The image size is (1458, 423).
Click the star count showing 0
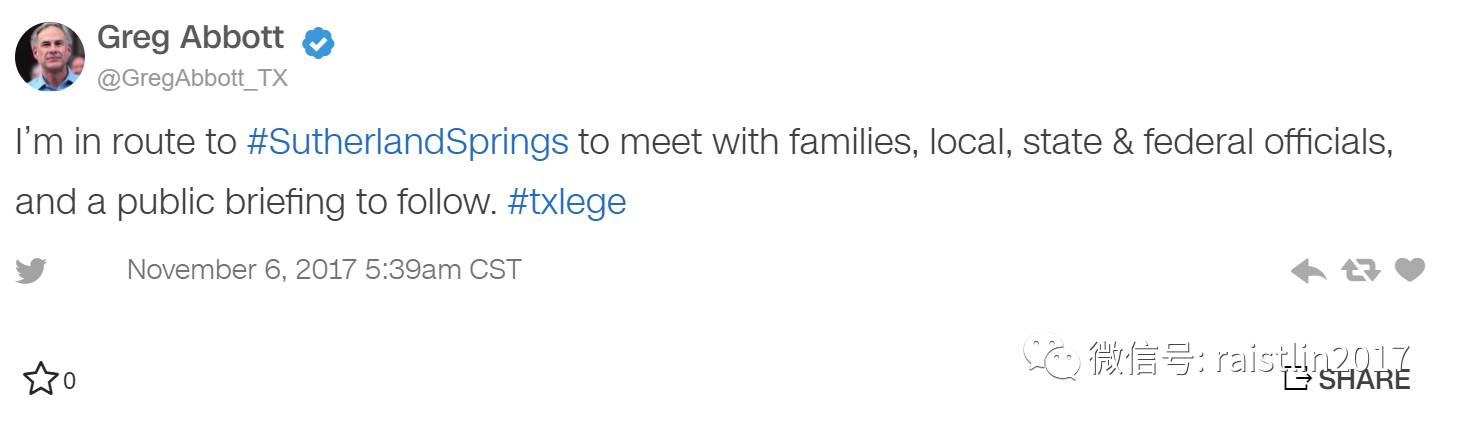(69, 381)
